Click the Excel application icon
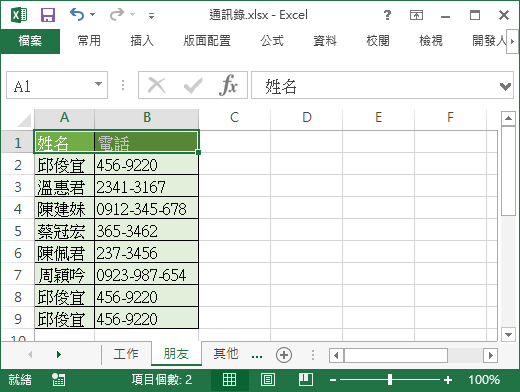The width and height of the screenshot is (520, 392). click(x=19, y=15)
